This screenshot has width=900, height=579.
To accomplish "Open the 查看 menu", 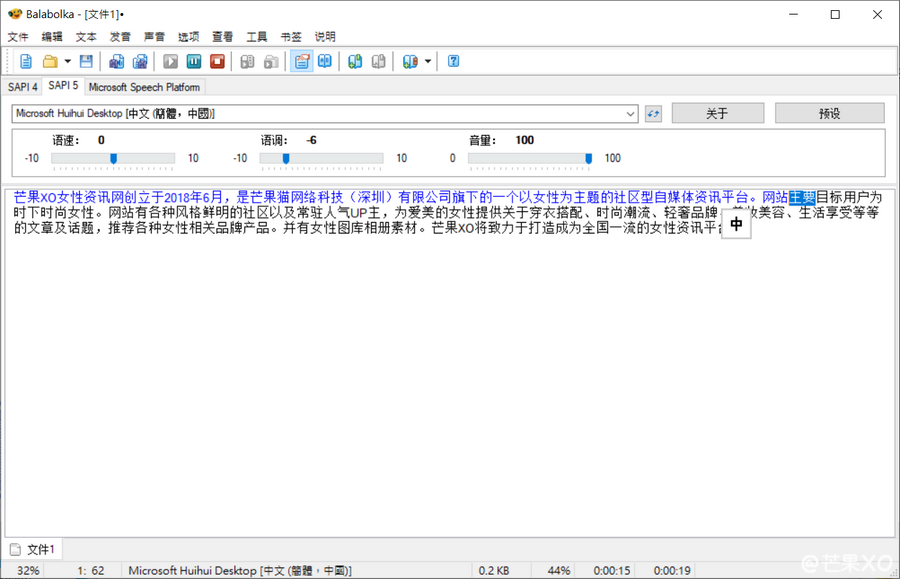I will point(223,37).
